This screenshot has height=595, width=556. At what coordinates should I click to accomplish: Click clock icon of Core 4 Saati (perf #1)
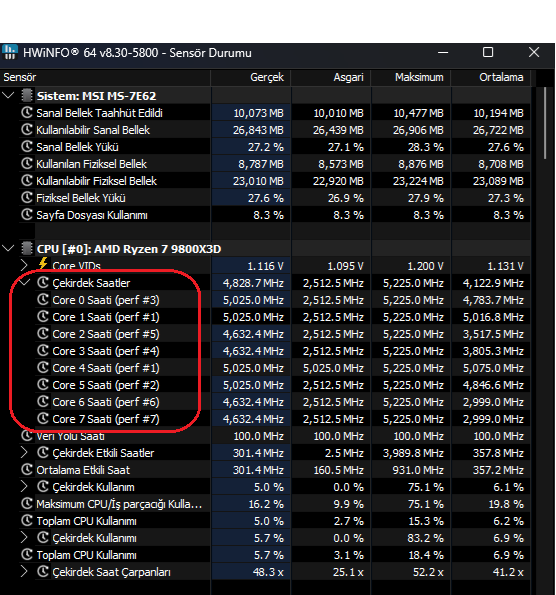click(43, 367)
